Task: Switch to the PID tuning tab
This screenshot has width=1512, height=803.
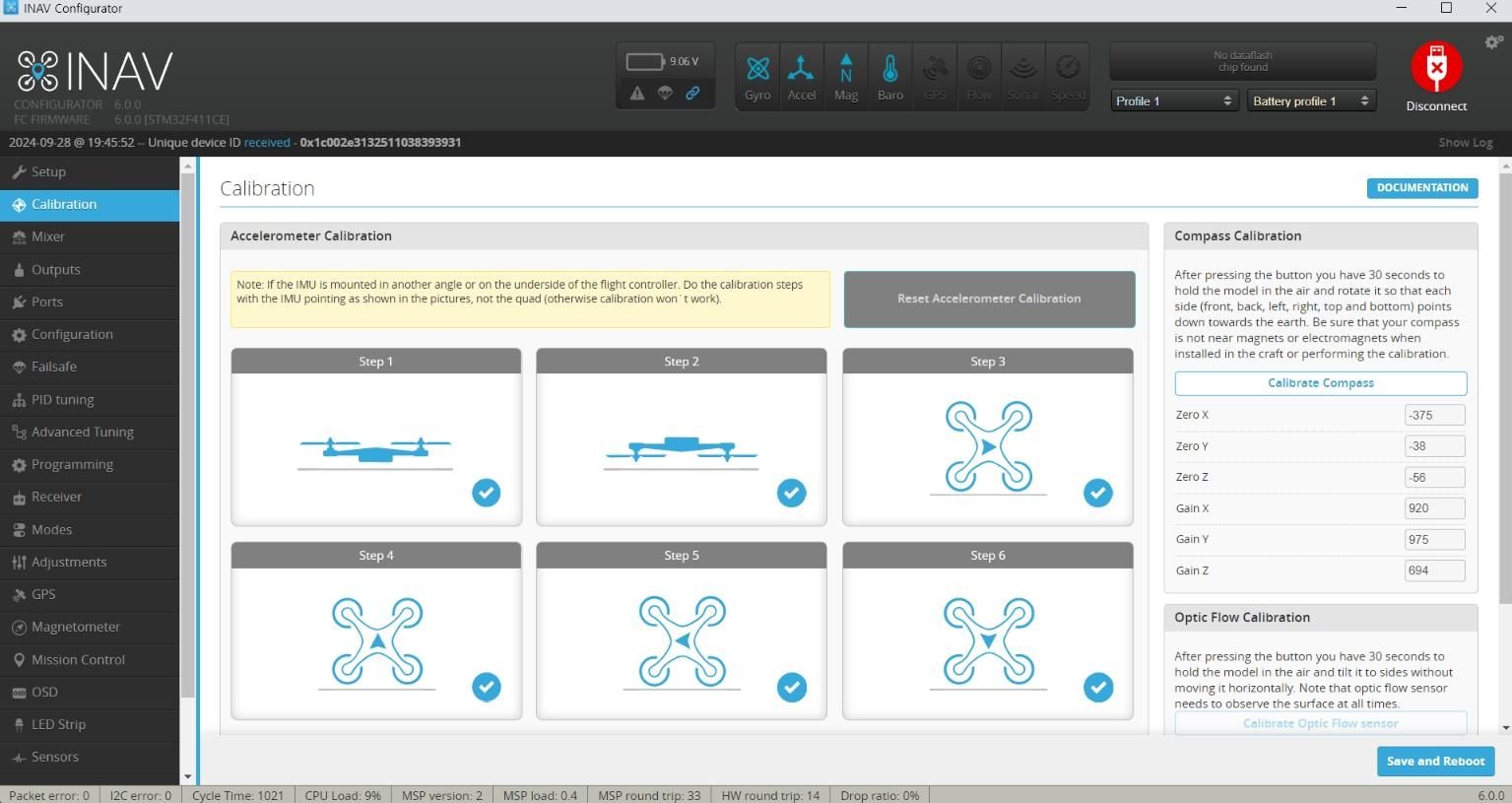Action: (x=62, y=399)
